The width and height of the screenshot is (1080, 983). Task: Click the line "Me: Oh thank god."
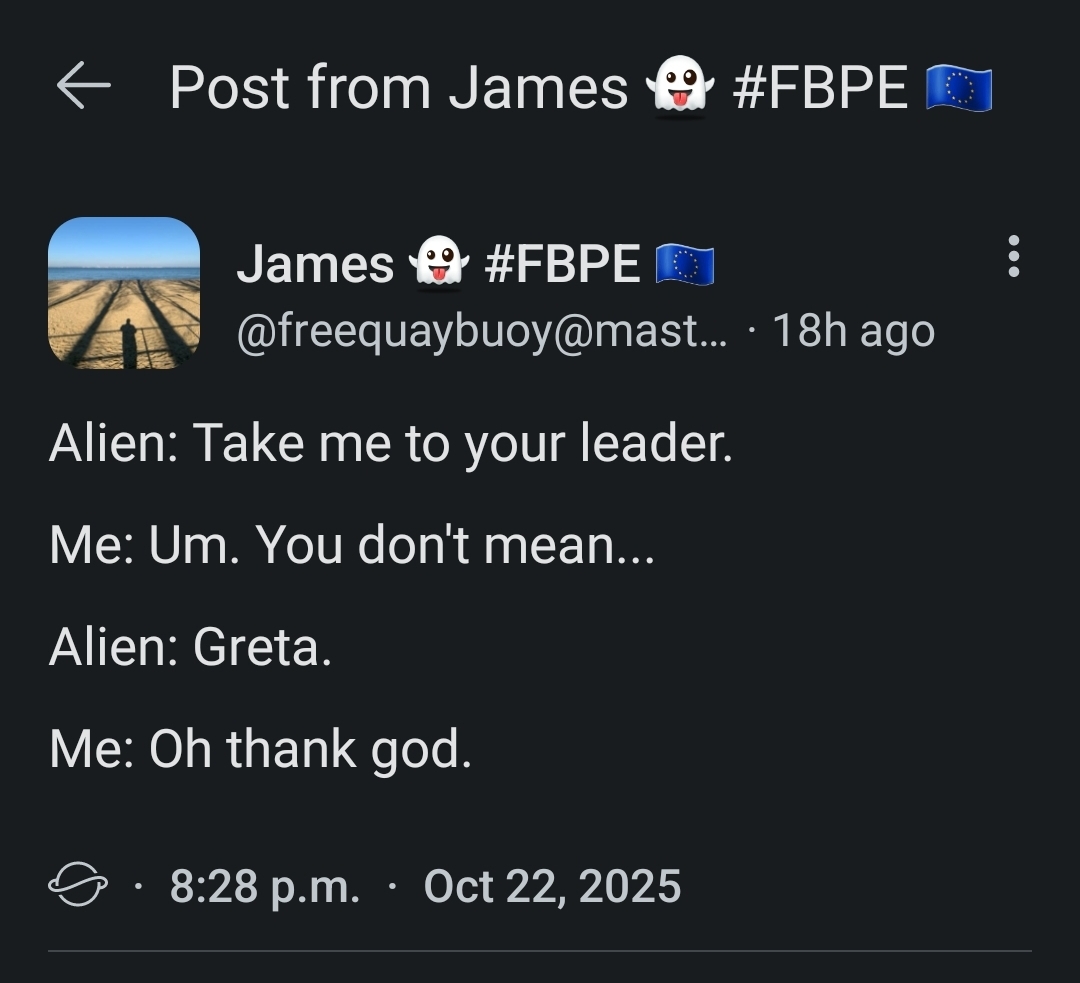[x=260, y=750]
